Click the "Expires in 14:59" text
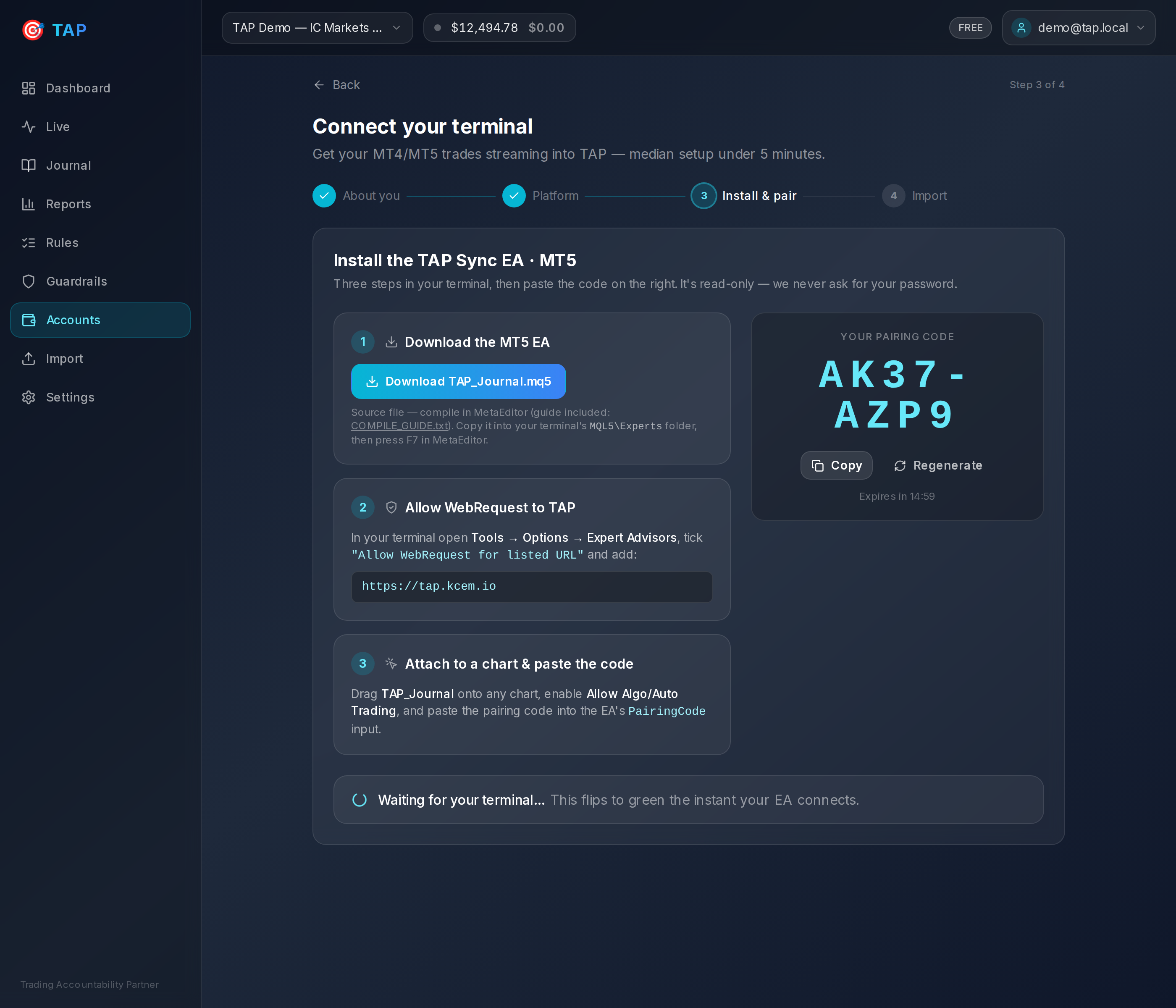The height and width of the screenshot is (1008, 1176). [x=897, y=496]
